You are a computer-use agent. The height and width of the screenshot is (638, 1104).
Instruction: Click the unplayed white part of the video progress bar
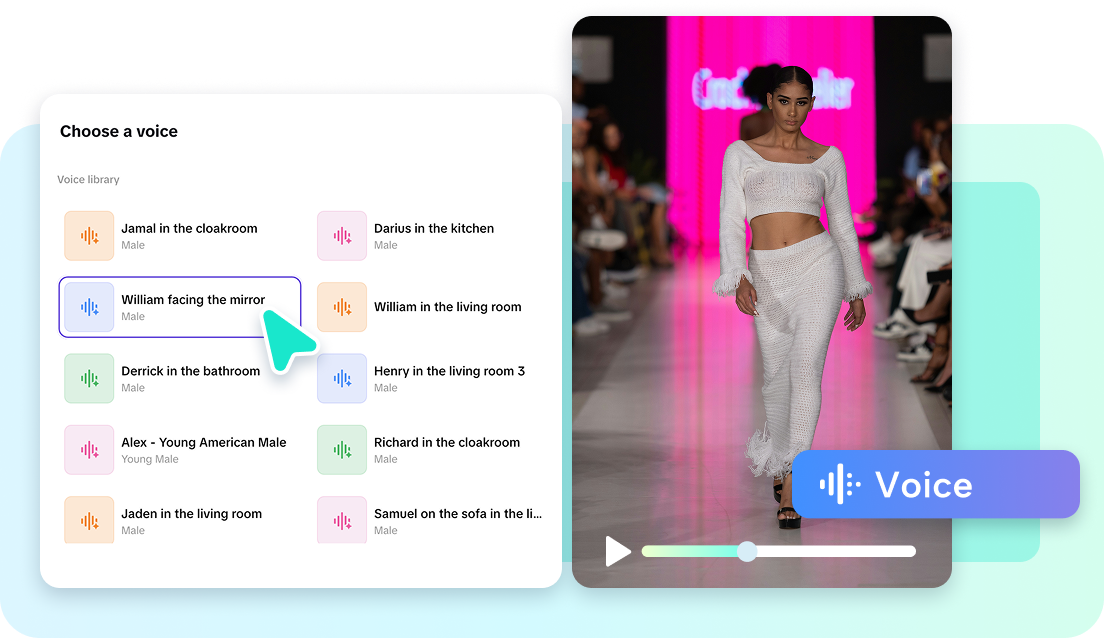click(x=836, y=551)
